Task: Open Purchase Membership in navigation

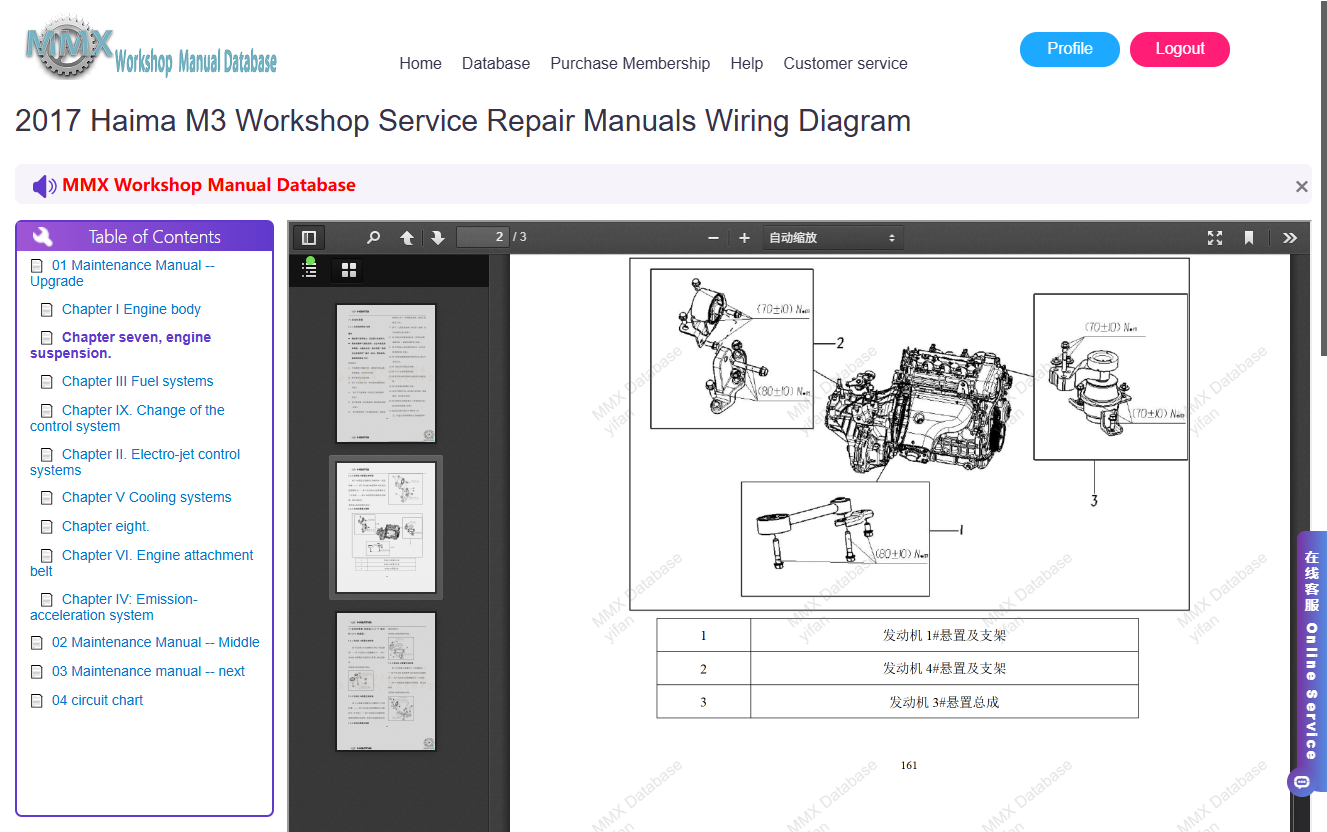Action: tap(630, 63)
